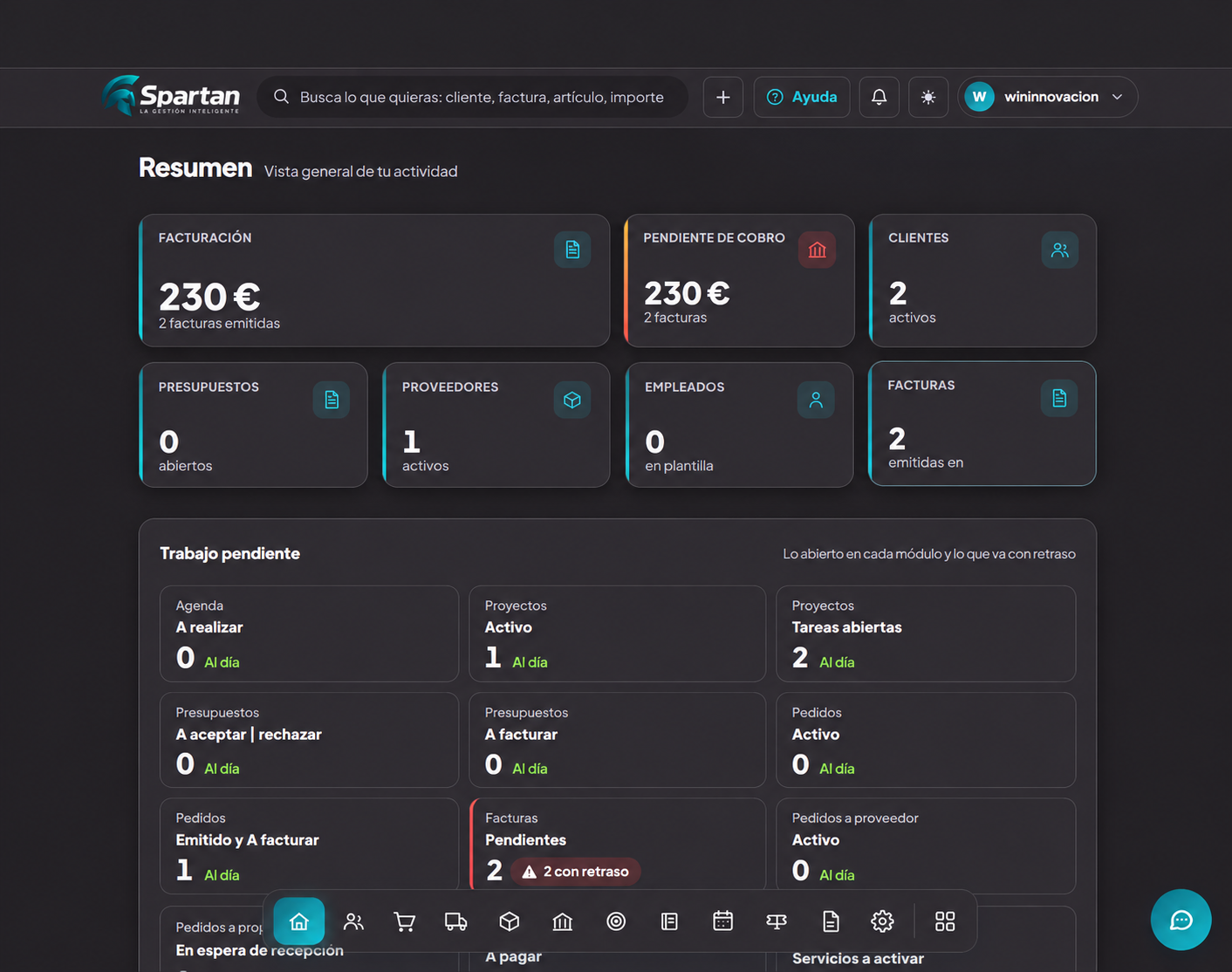
Task: Open the notifications bell
Action: (880, 97)
